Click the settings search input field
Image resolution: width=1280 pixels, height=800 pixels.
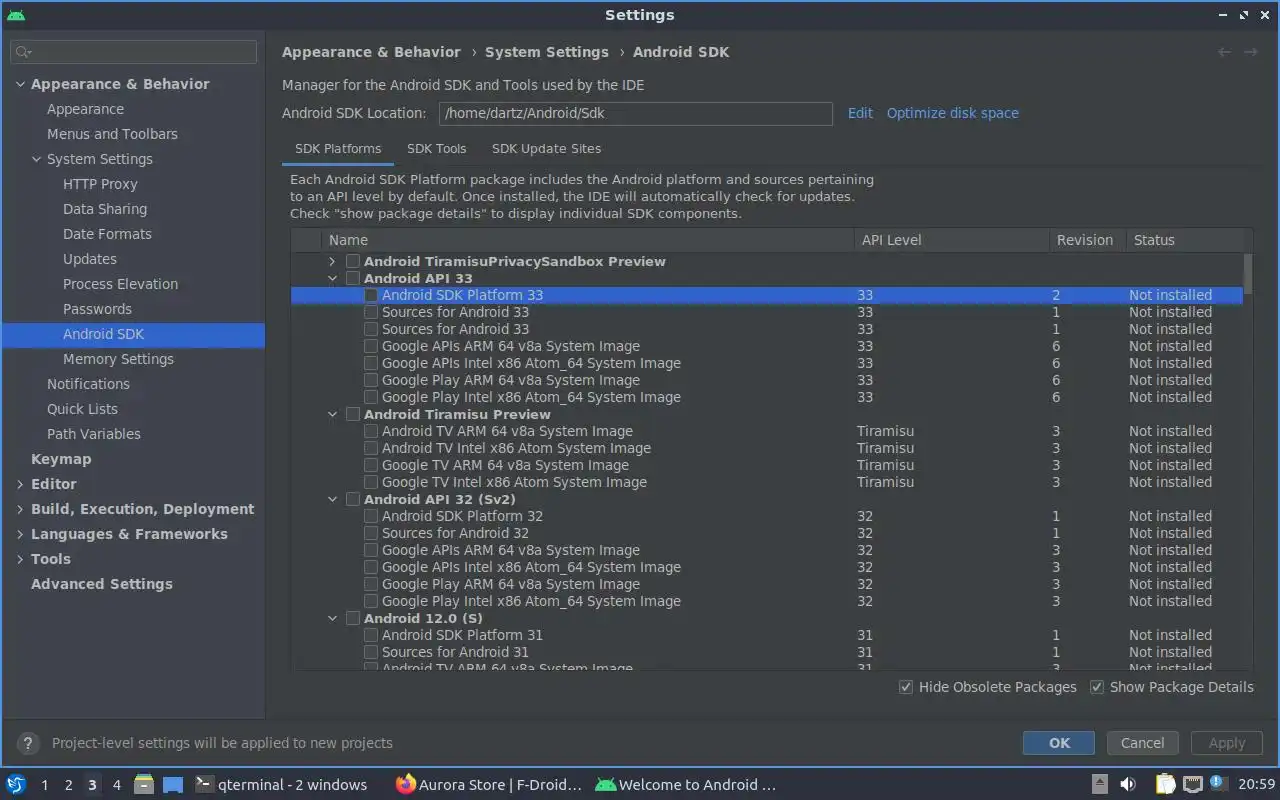(x=134, y=52)
